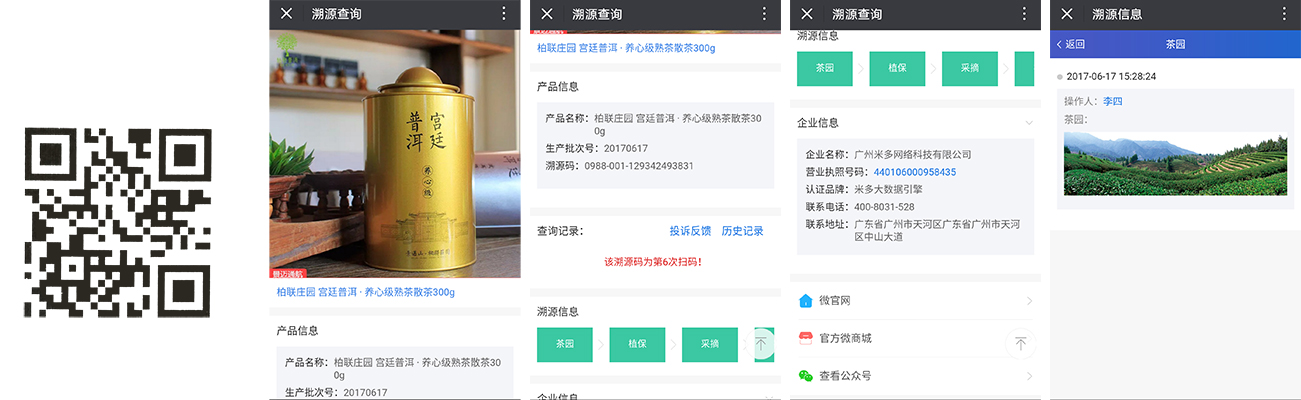Image resolution: width=1301 pixels, height=400 pixels.
Task: Close the 溯源查询 screen showing the tea can photo
Action: pos(287,14)
